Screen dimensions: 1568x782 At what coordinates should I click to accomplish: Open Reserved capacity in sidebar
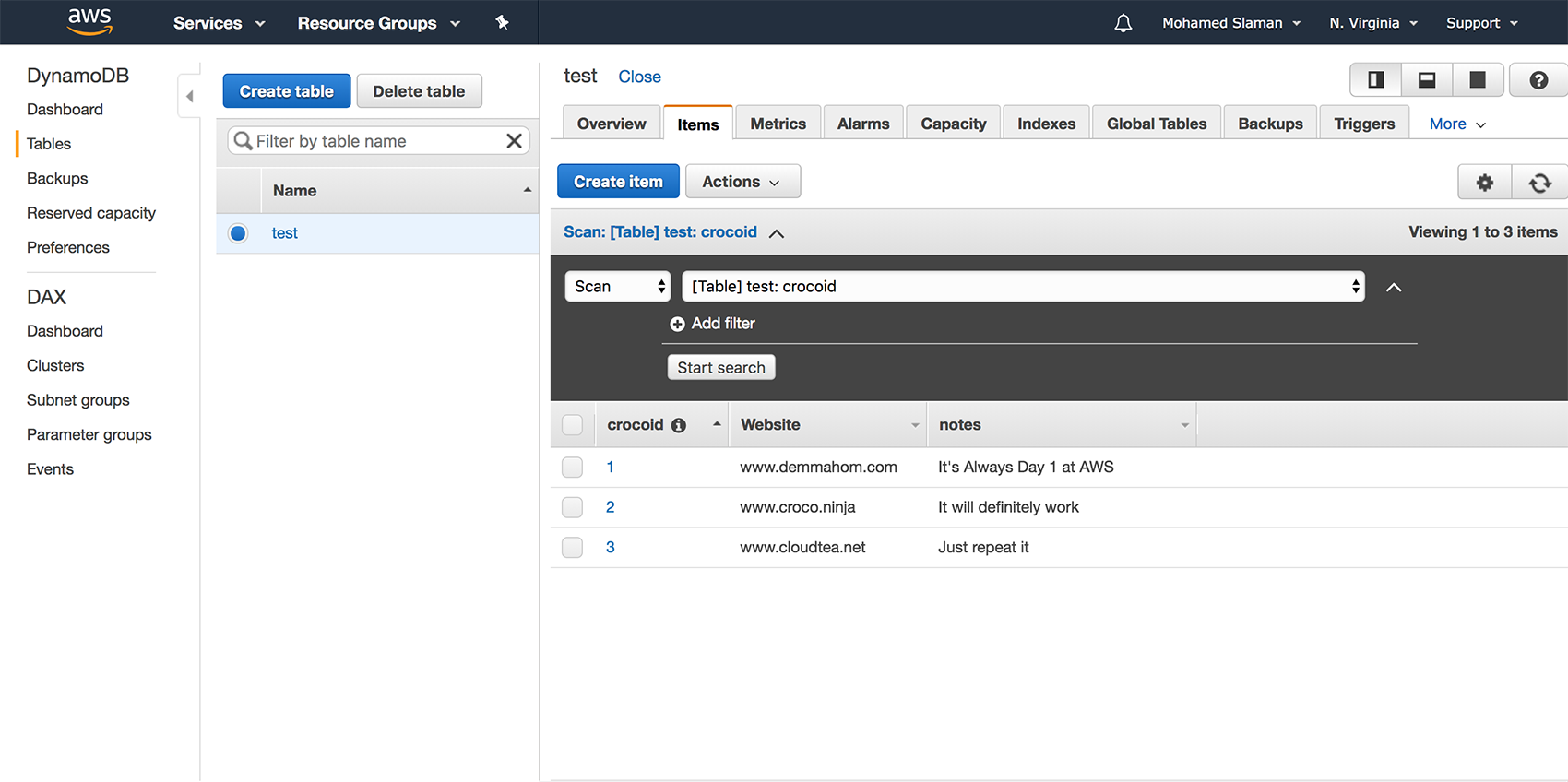coord(91,213)
